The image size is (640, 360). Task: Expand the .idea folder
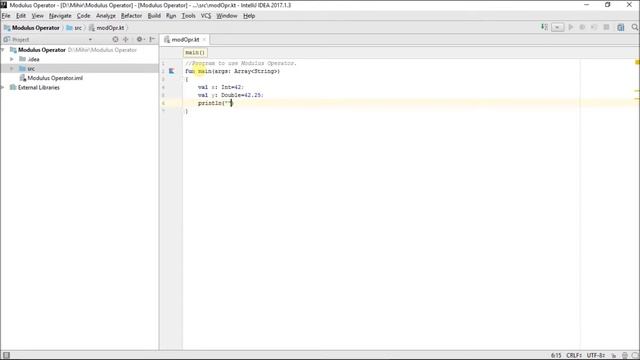pyautogui.click(x=12, y=59)
